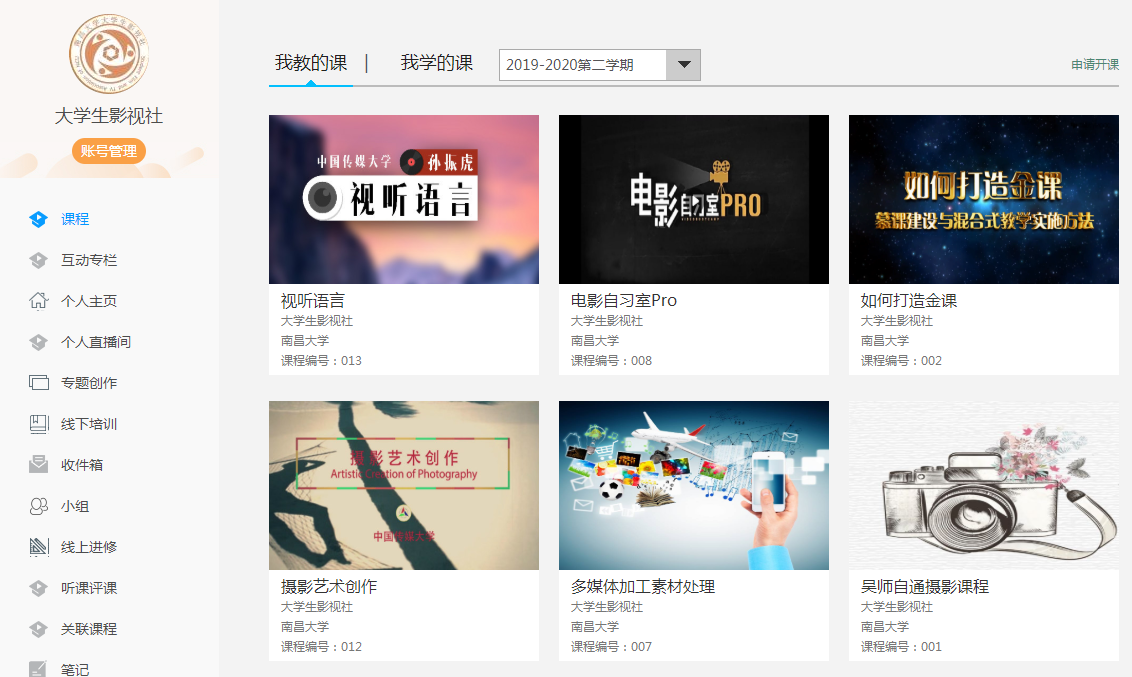
Task: Open 互动专栏 via its sidebar icon
Action: tap(39, 260)
